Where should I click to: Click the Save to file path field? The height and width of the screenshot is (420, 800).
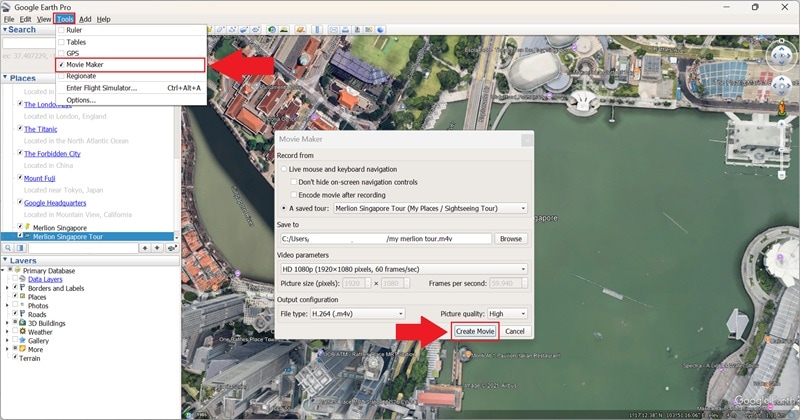click(386, 238)
